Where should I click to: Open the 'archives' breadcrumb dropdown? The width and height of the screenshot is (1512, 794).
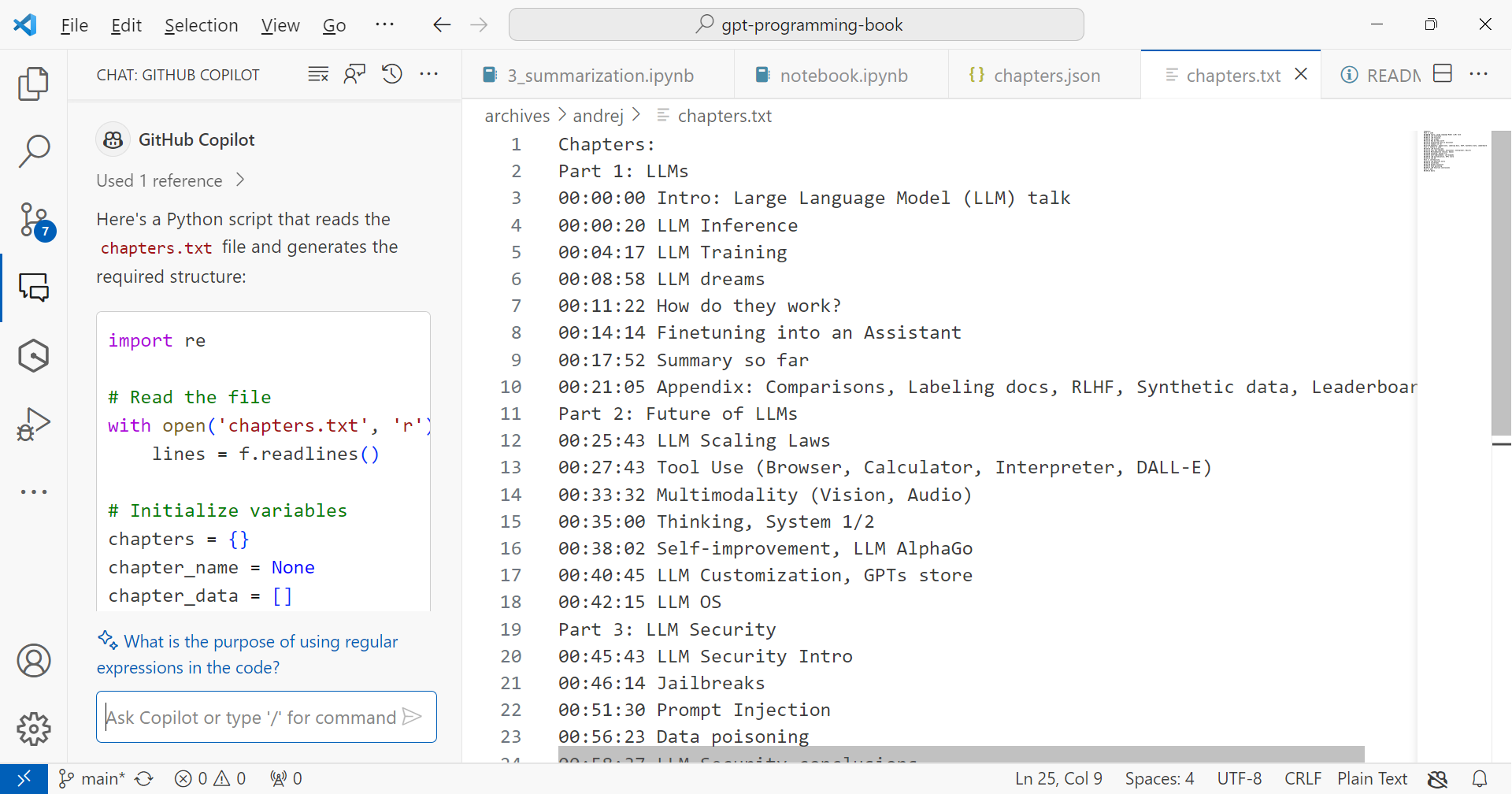pos(517,116)
